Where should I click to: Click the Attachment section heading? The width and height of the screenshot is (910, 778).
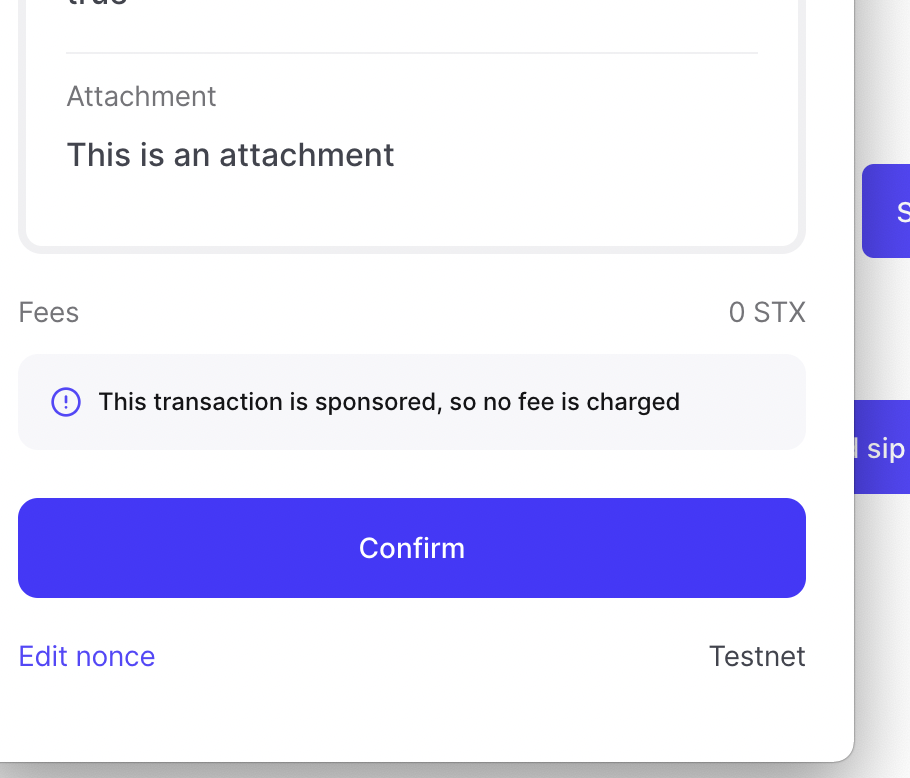(141, 96)
